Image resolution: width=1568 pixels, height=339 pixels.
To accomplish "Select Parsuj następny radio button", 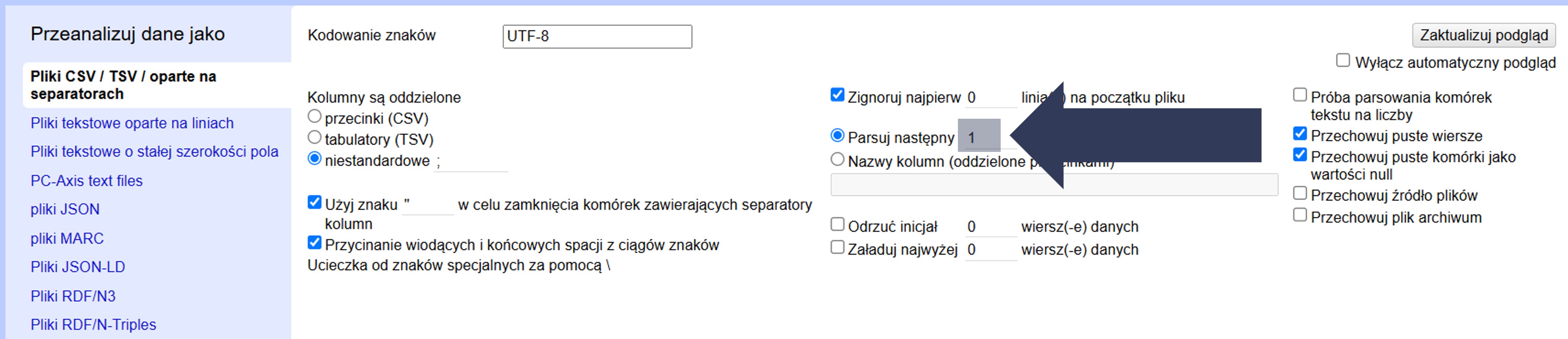I will click(x=837, y=136).
